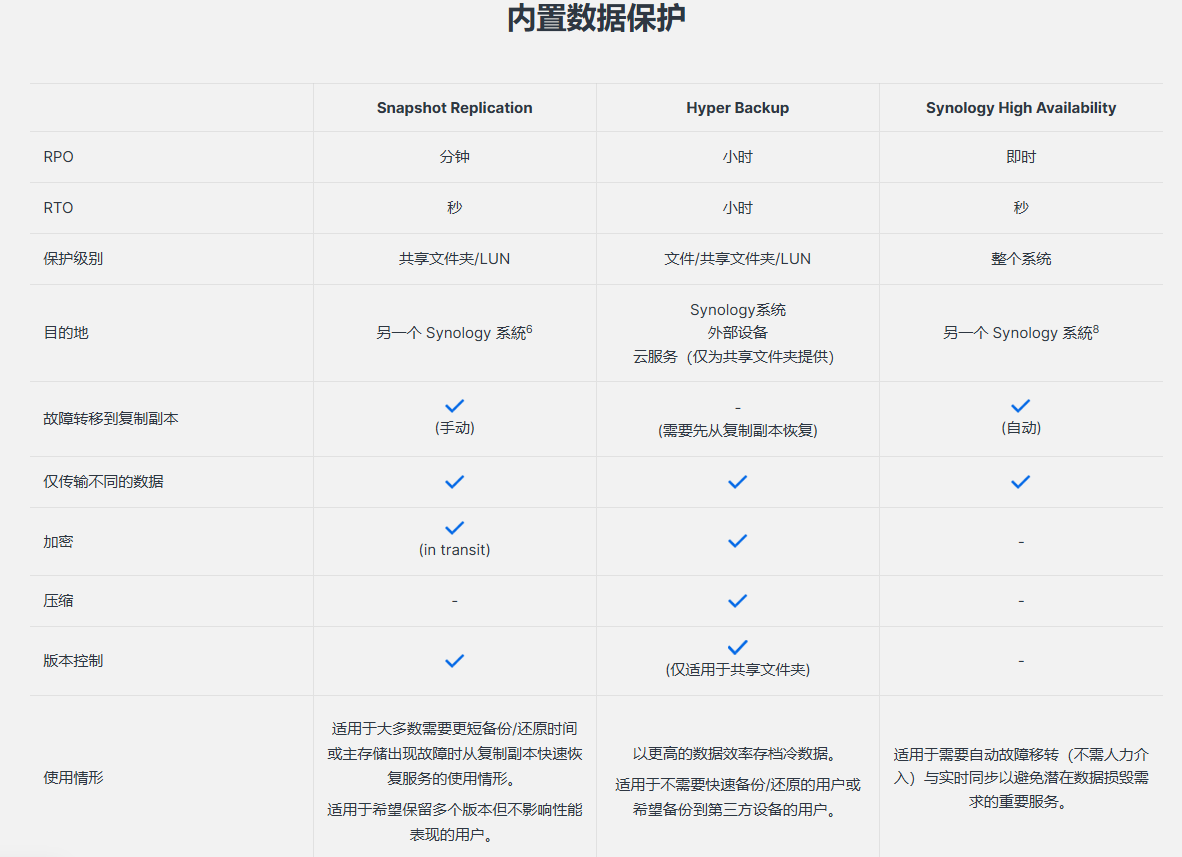
Task: Click the 以更高的数据效率存档冷数据 text
Action: [737, 754]
